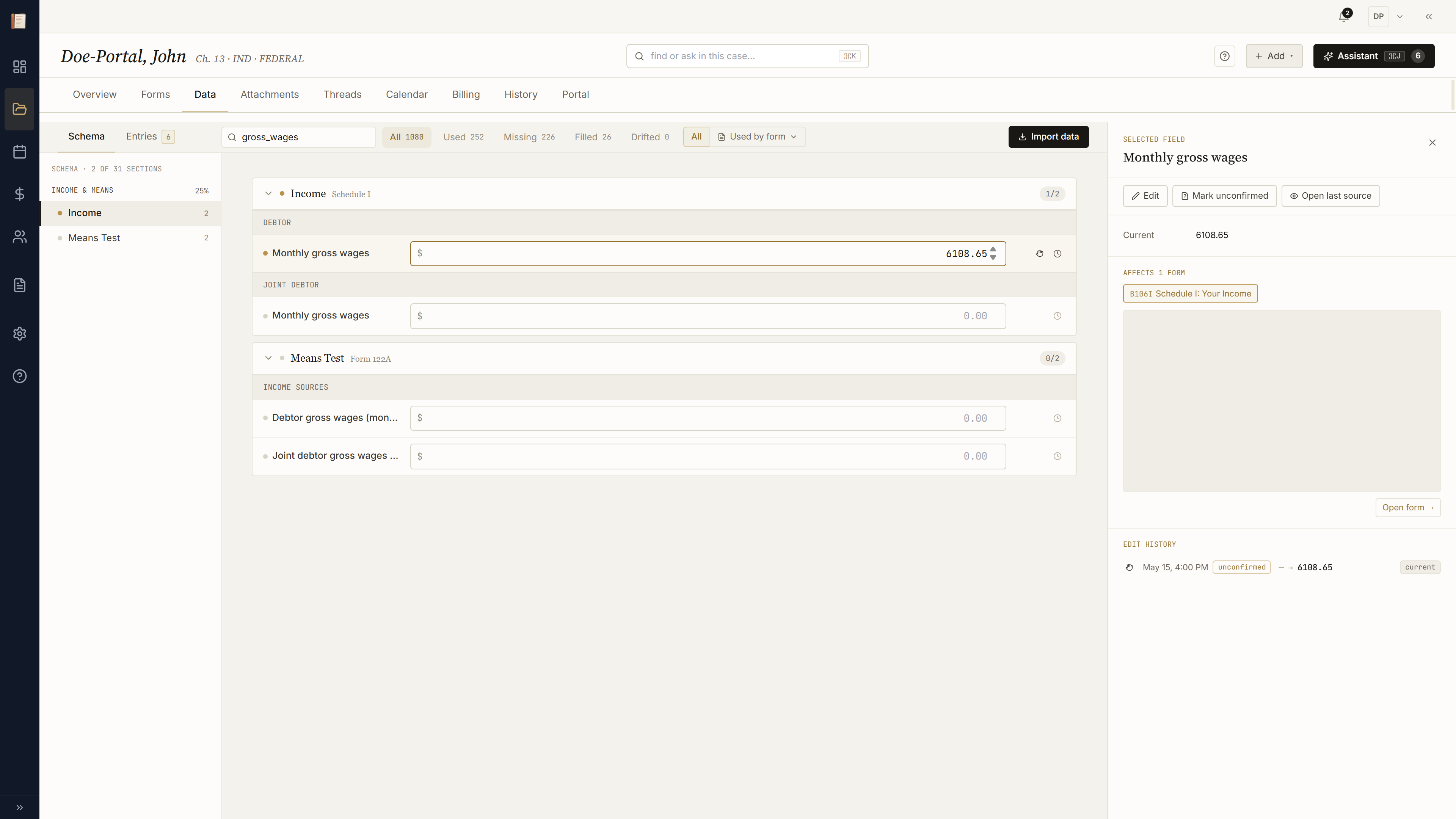Filter fields by Missing 226
This screenshot has width=1456, height=819.
pos(529,137)
